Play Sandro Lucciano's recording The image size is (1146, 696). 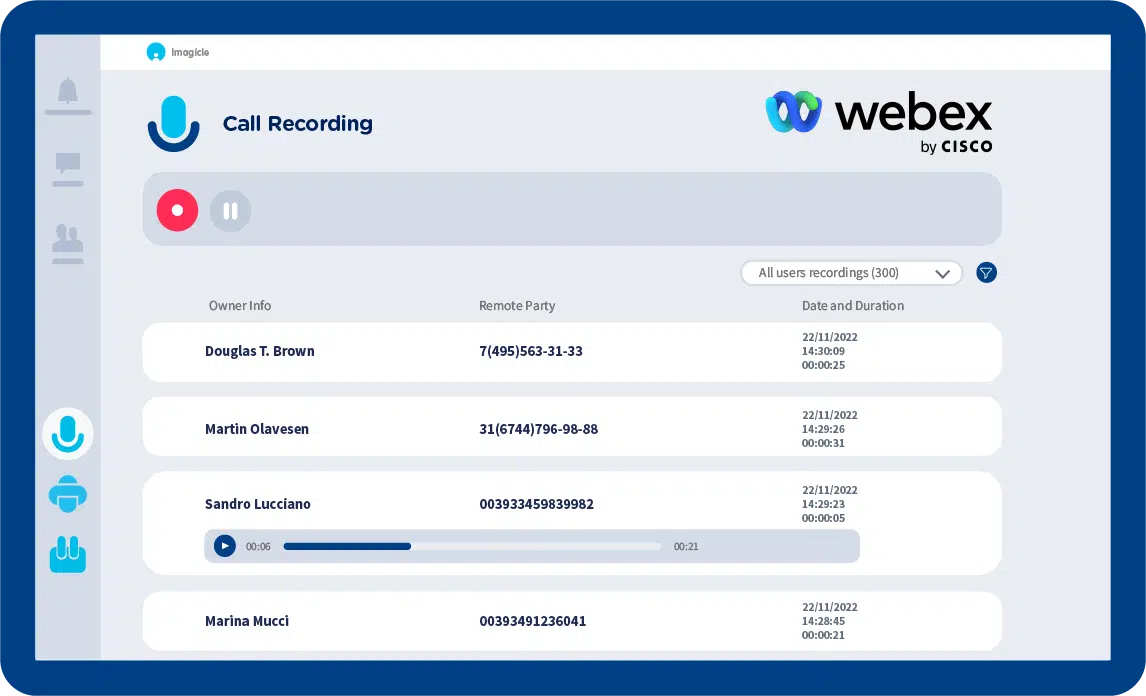coord(225,546)
